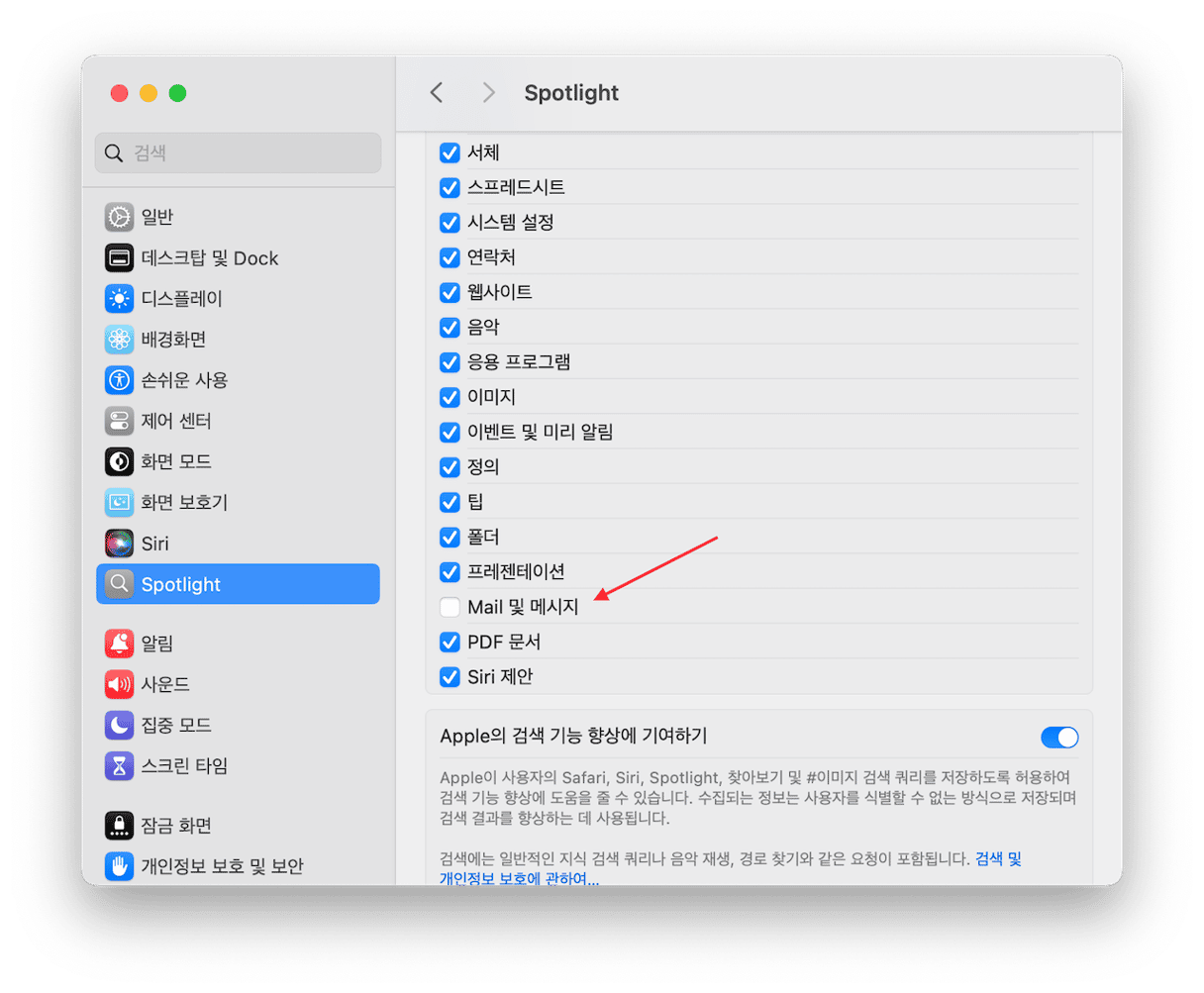
Task: Close the System Settings window
Action: [x=119, y=93]
